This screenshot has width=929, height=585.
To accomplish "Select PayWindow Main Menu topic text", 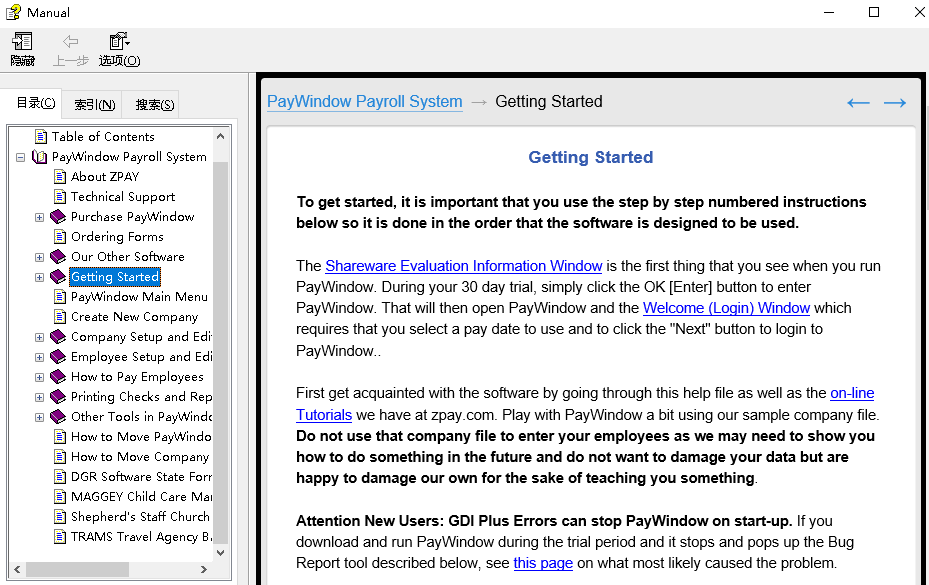I will (139, 297).
